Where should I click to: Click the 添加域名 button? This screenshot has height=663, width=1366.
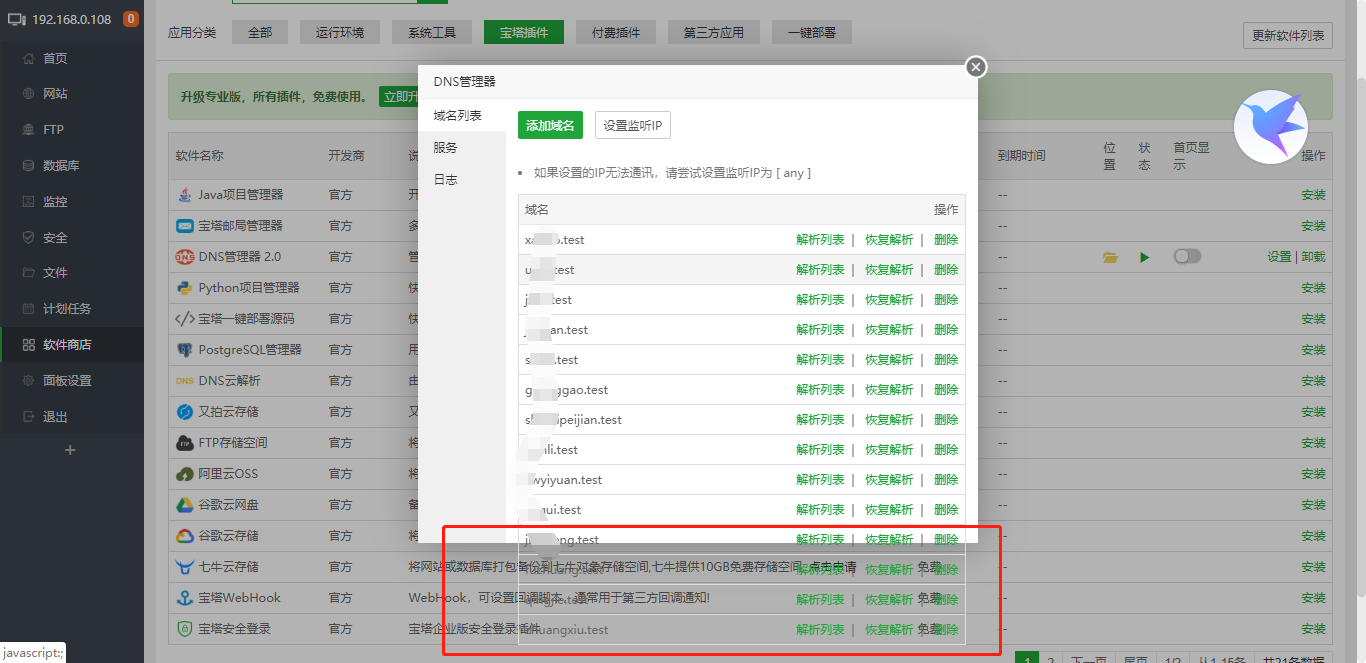click(x=550, y=125)
